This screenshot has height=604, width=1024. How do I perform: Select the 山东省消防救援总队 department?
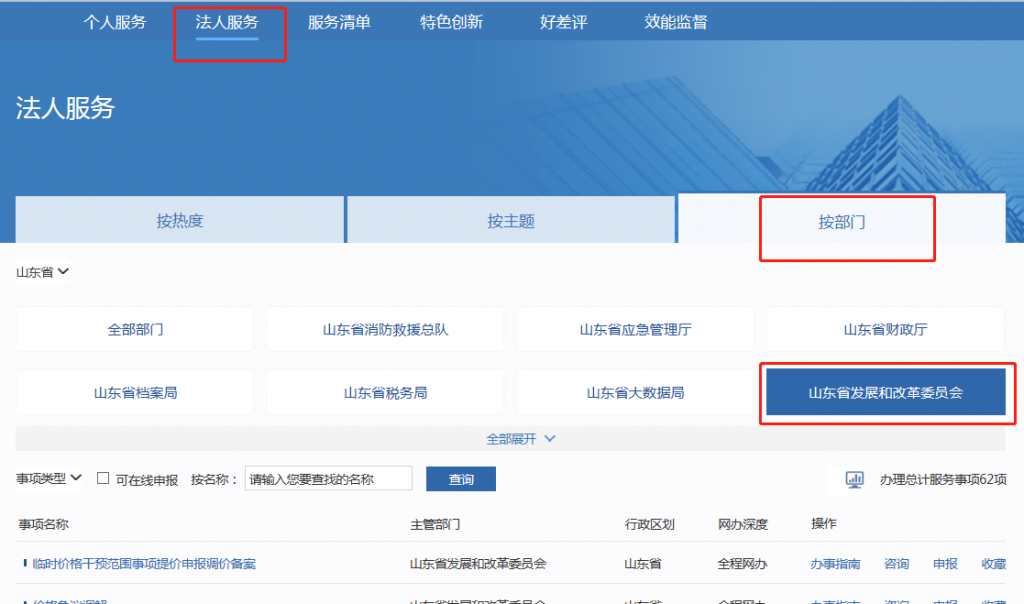tap(385, 329)
